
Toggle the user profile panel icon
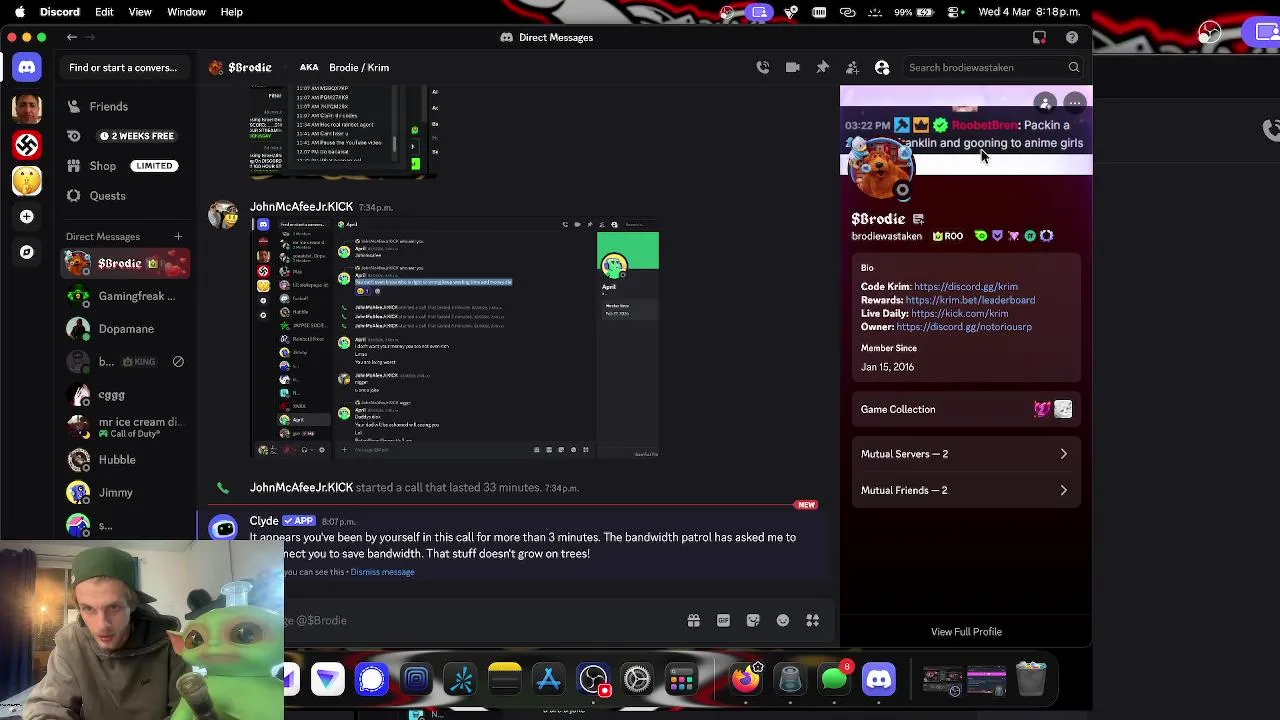coord(882,67)
